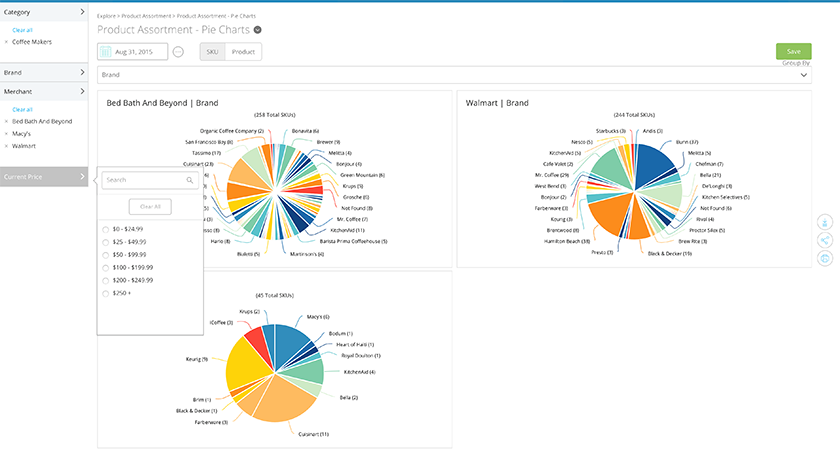Viewport: 840px width, 455px height.
Task: Open the calendar icon in the date field
Action: tap(106, 52)
